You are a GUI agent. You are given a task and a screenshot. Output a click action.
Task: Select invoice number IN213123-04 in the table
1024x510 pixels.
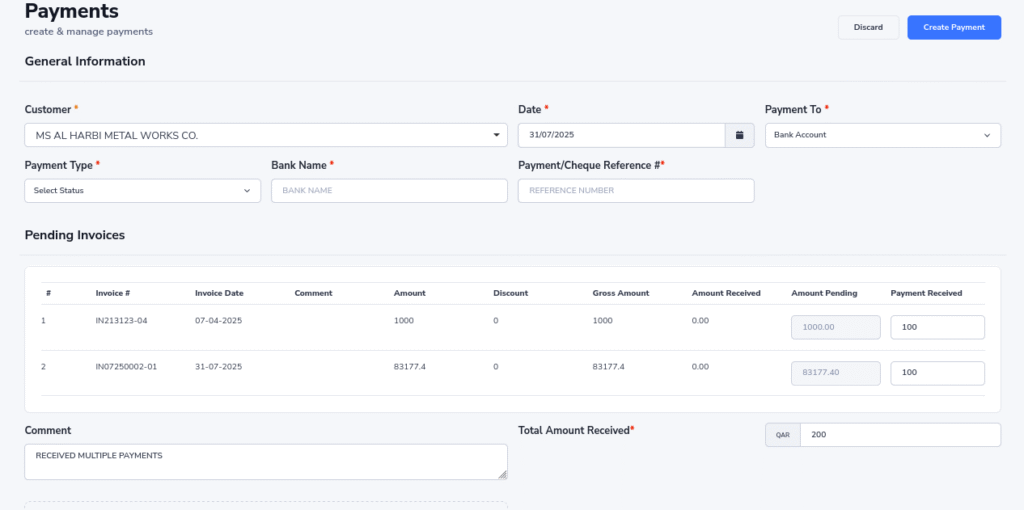(x=121, y=321)
